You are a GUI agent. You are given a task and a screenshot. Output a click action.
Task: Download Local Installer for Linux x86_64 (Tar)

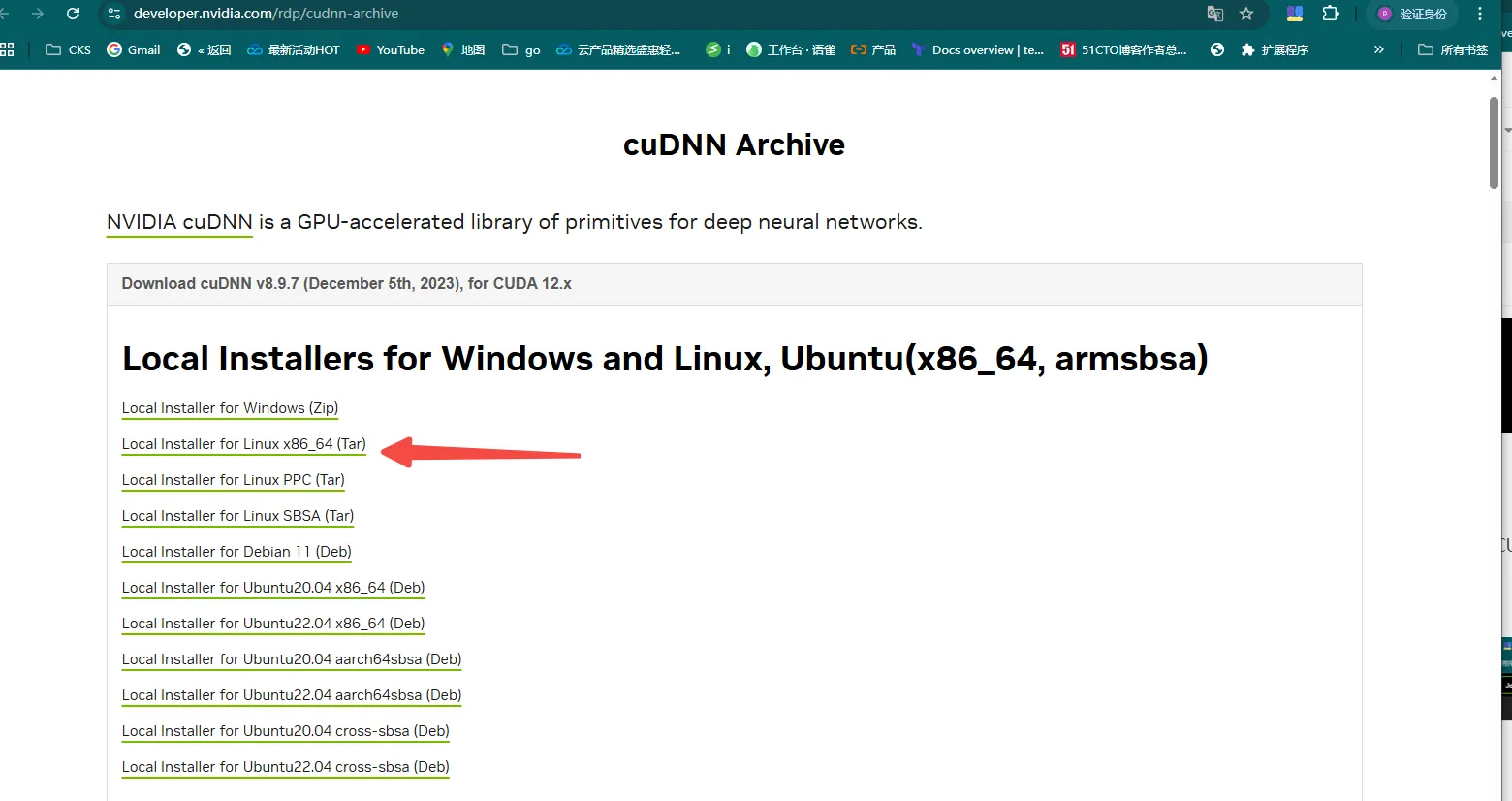pos(244,444)
